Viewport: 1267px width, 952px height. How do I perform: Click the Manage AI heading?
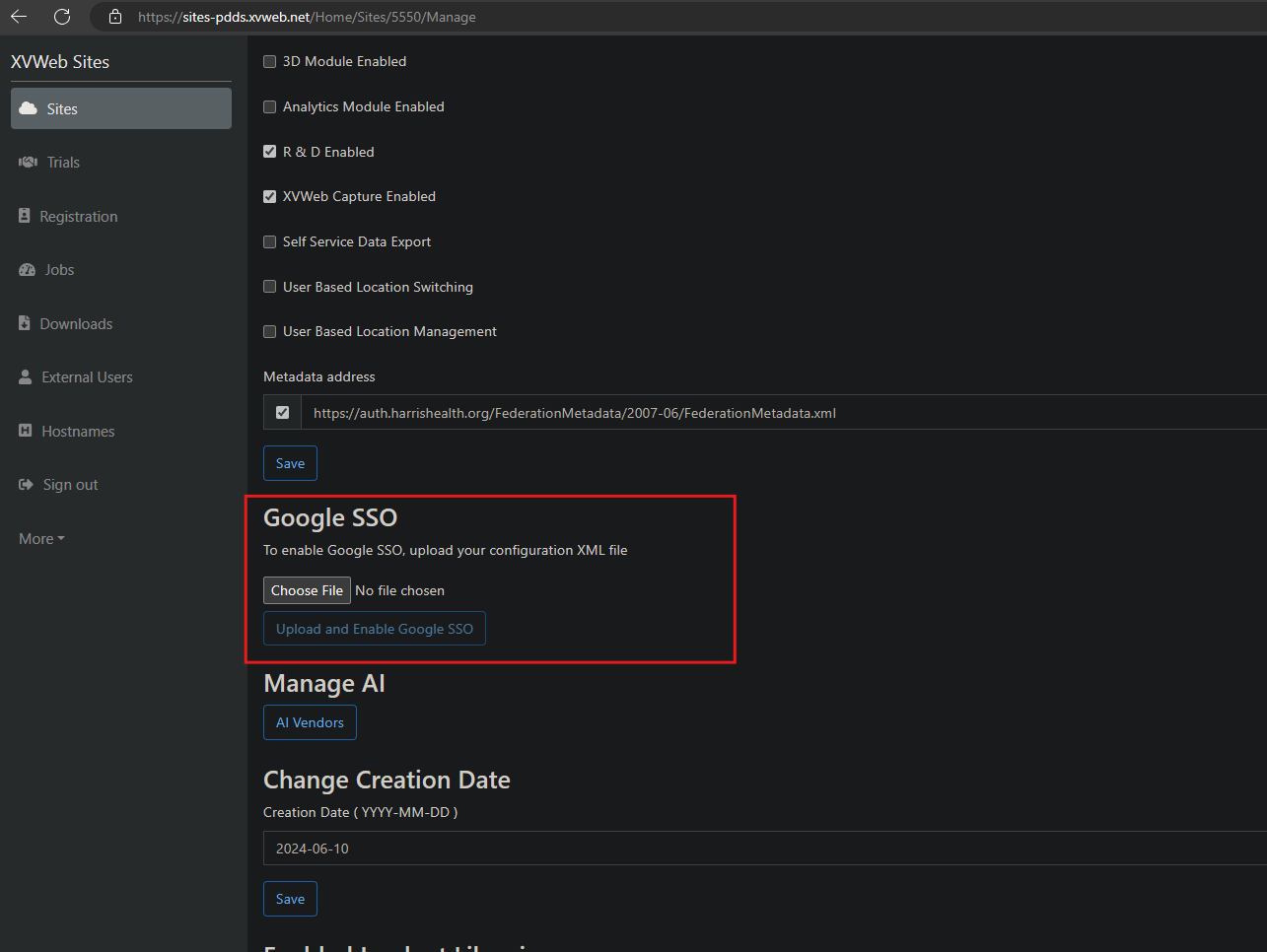tap(324, 683)
